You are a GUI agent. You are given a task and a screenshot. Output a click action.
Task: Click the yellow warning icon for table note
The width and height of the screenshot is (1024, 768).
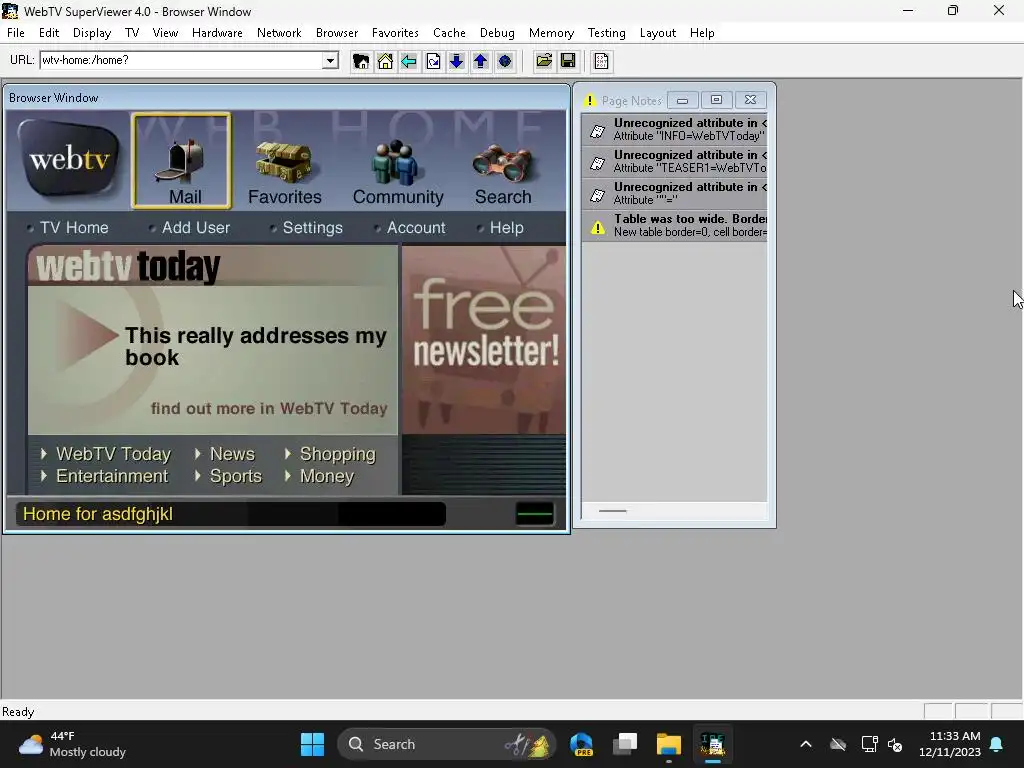[x=597, y=227]
